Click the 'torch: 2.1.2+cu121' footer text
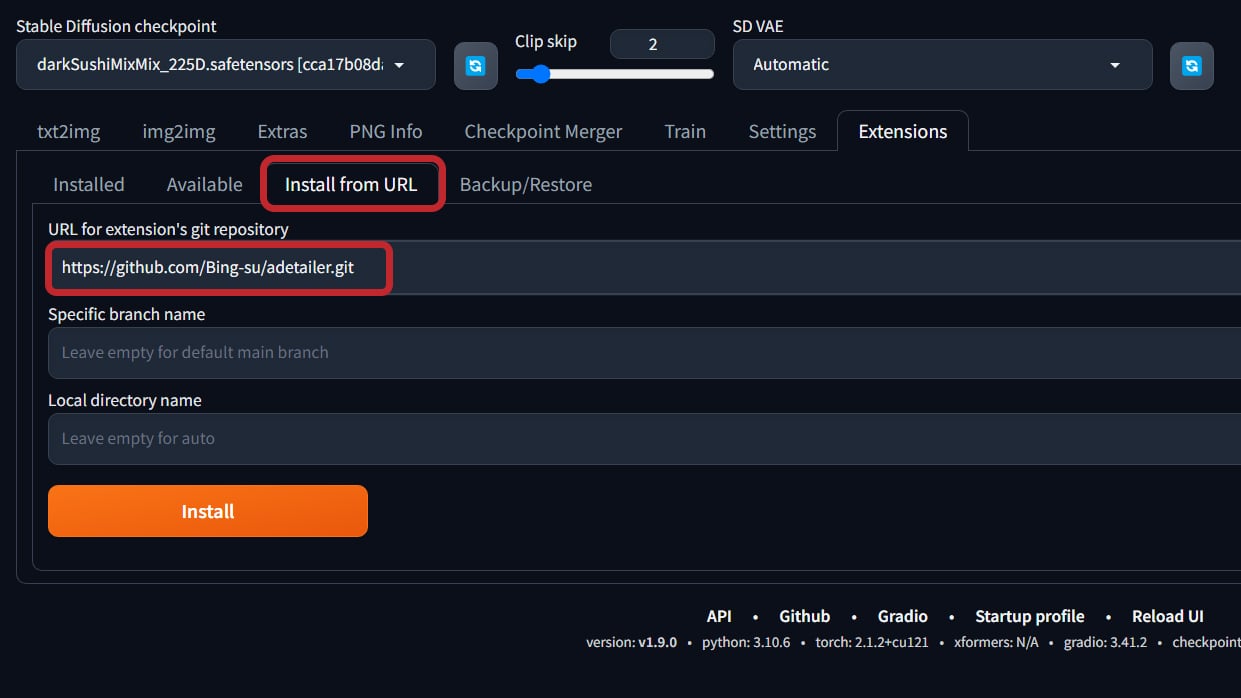1241x698 pixels. (872, 642)
